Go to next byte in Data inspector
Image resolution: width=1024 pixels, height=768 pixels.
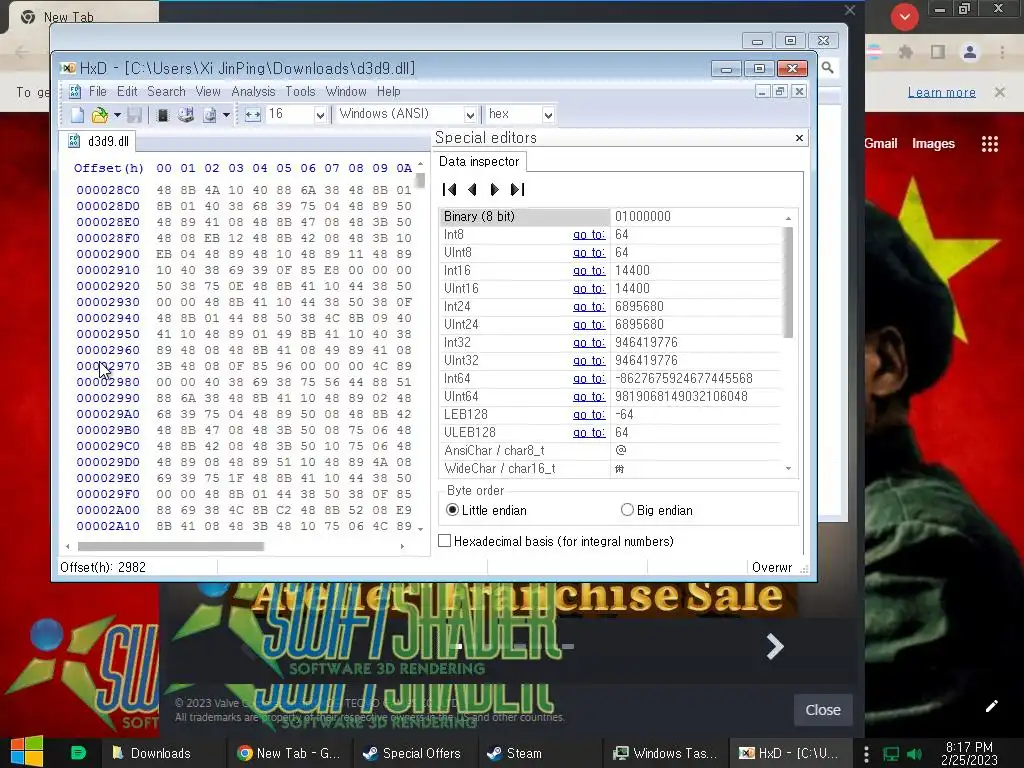pyautogui.click(x=494, y=189)
